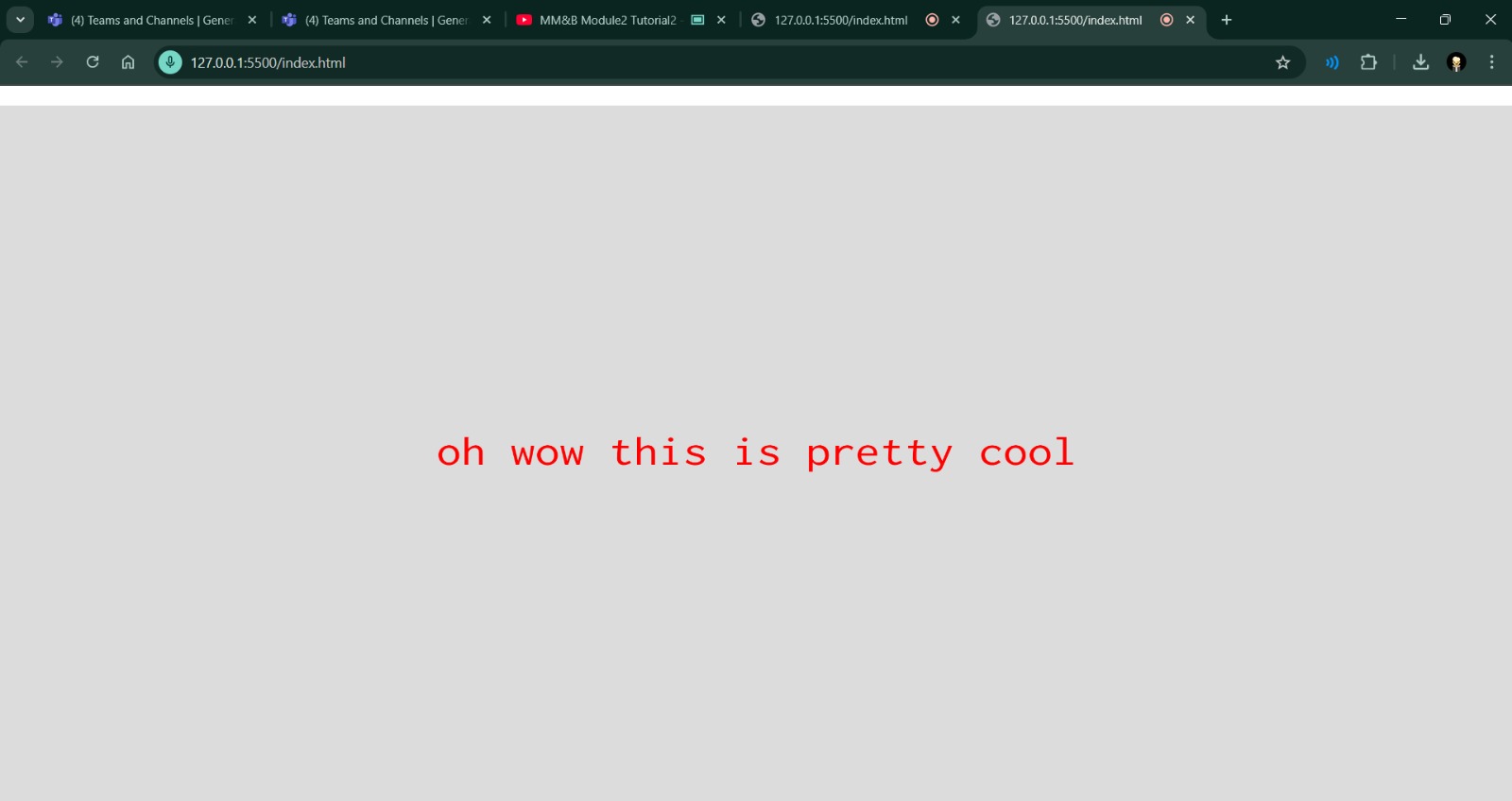Open the Extensions puzzle piece menu
The image size is (1512, 801).
pyautogui.click(x=1368, y=62)
